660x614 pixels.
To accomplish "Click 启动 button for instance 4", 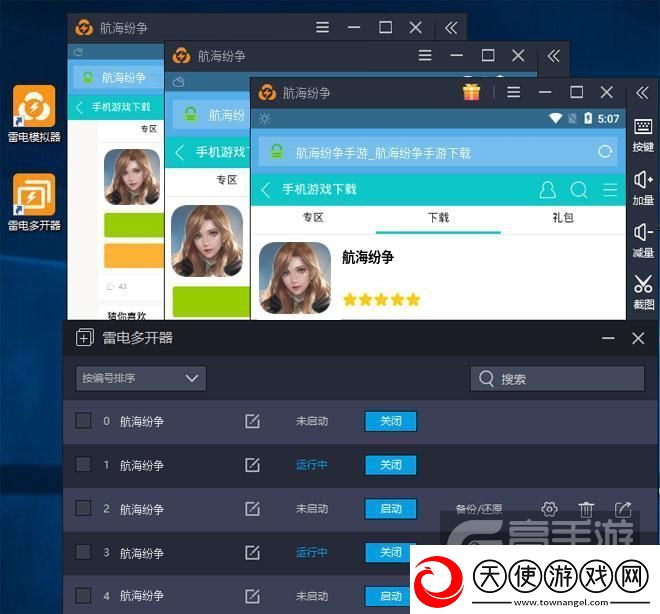I will click(x=388, y=596).
